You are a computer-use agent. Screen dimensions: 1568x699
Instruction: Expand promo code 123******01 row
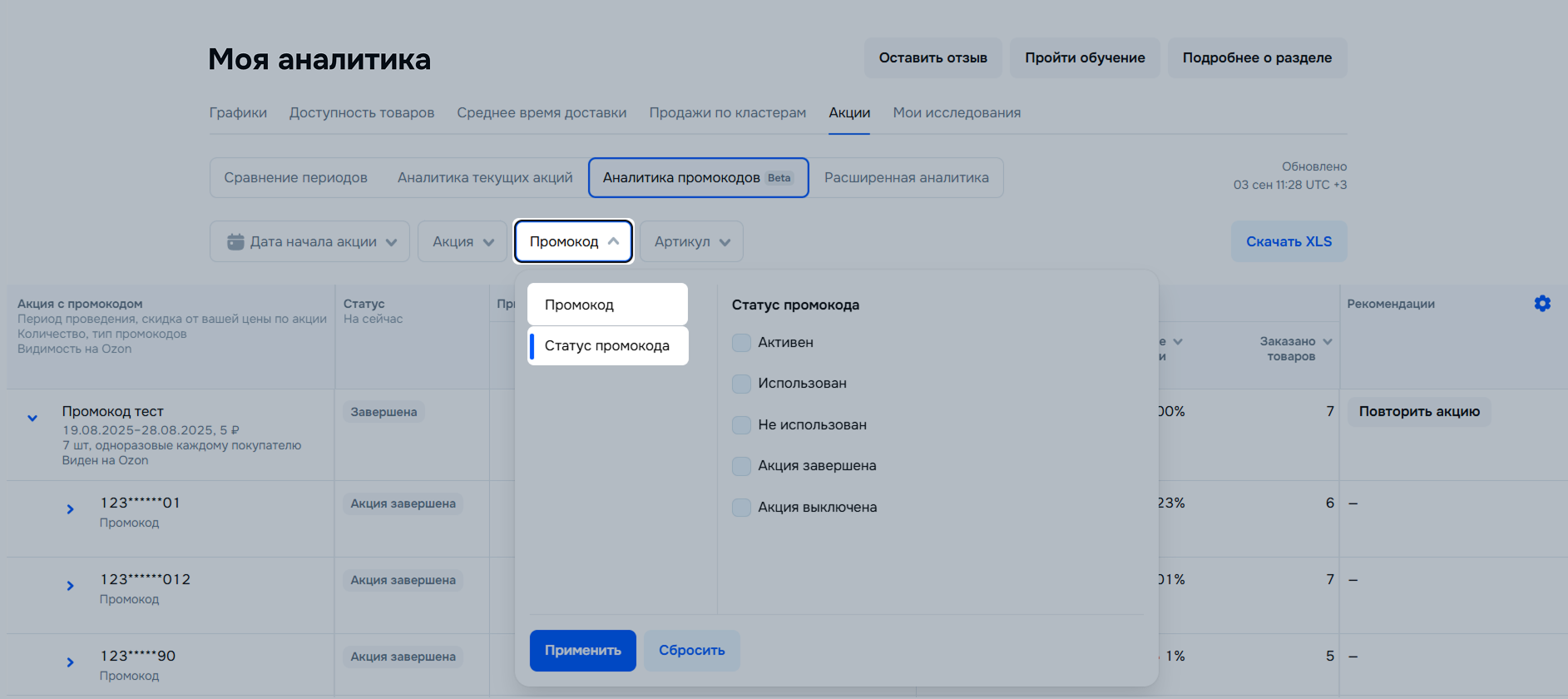point(71,509)
